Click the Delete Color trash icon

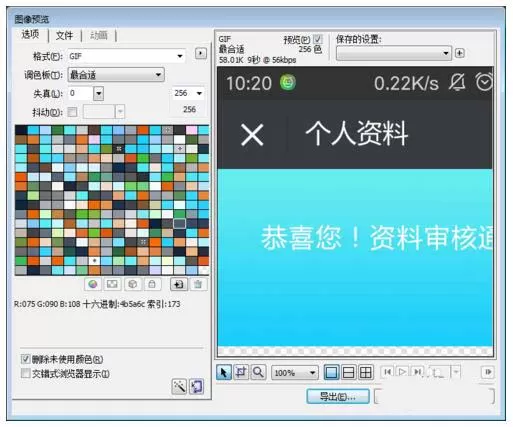pos(198,284)
